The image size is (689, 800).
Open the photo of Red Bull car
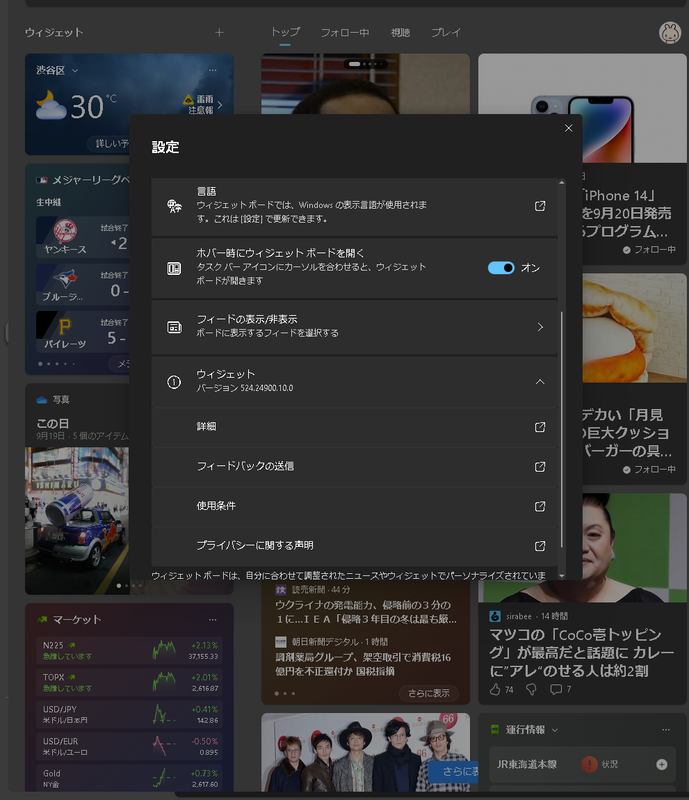click(x=77, y=520)
